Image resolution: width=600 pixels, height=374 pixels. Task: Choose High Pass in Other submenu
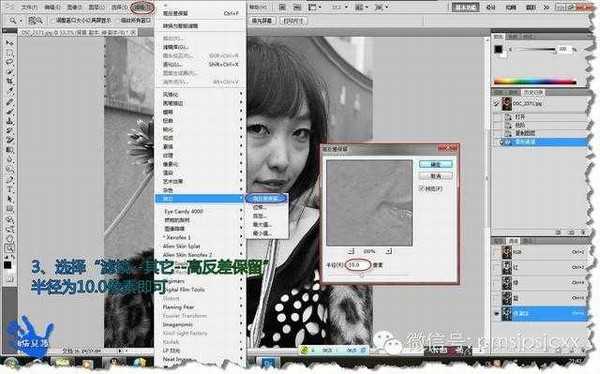tap(266, 198)
